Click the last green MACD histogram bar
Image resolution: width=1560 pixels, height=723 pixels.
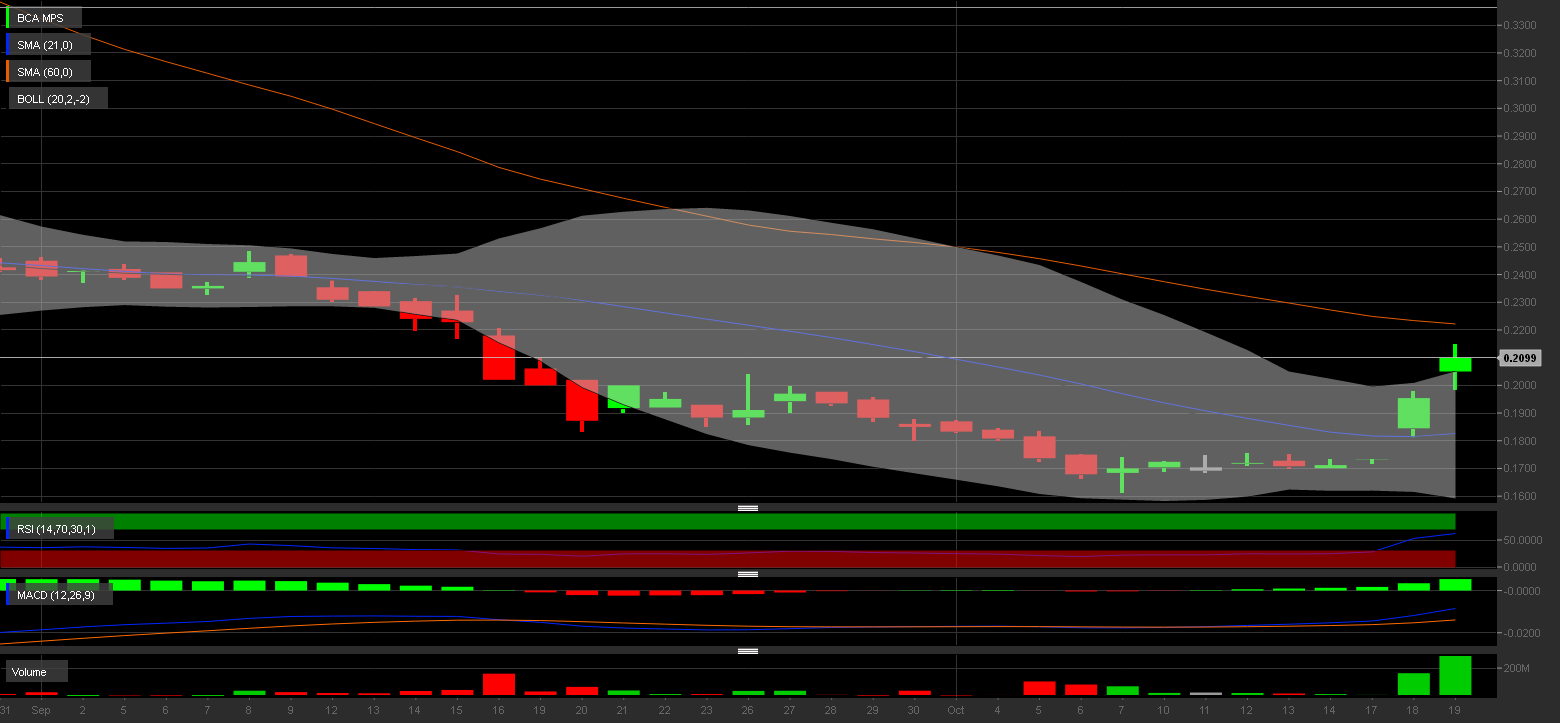point(1455,585)
